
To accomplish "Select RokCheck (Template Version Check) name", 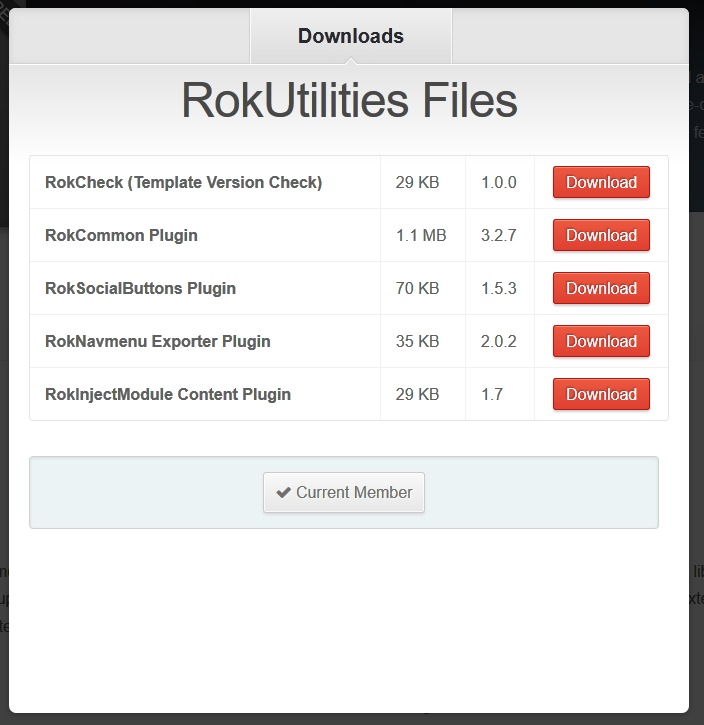I will click(x=184, y=182).
